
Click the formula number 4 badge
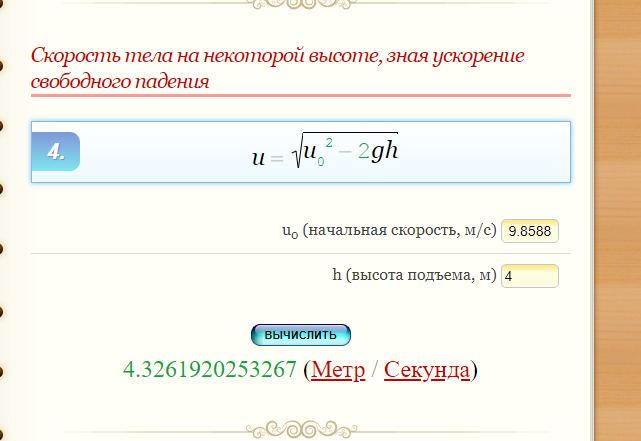tap(56, 152)
